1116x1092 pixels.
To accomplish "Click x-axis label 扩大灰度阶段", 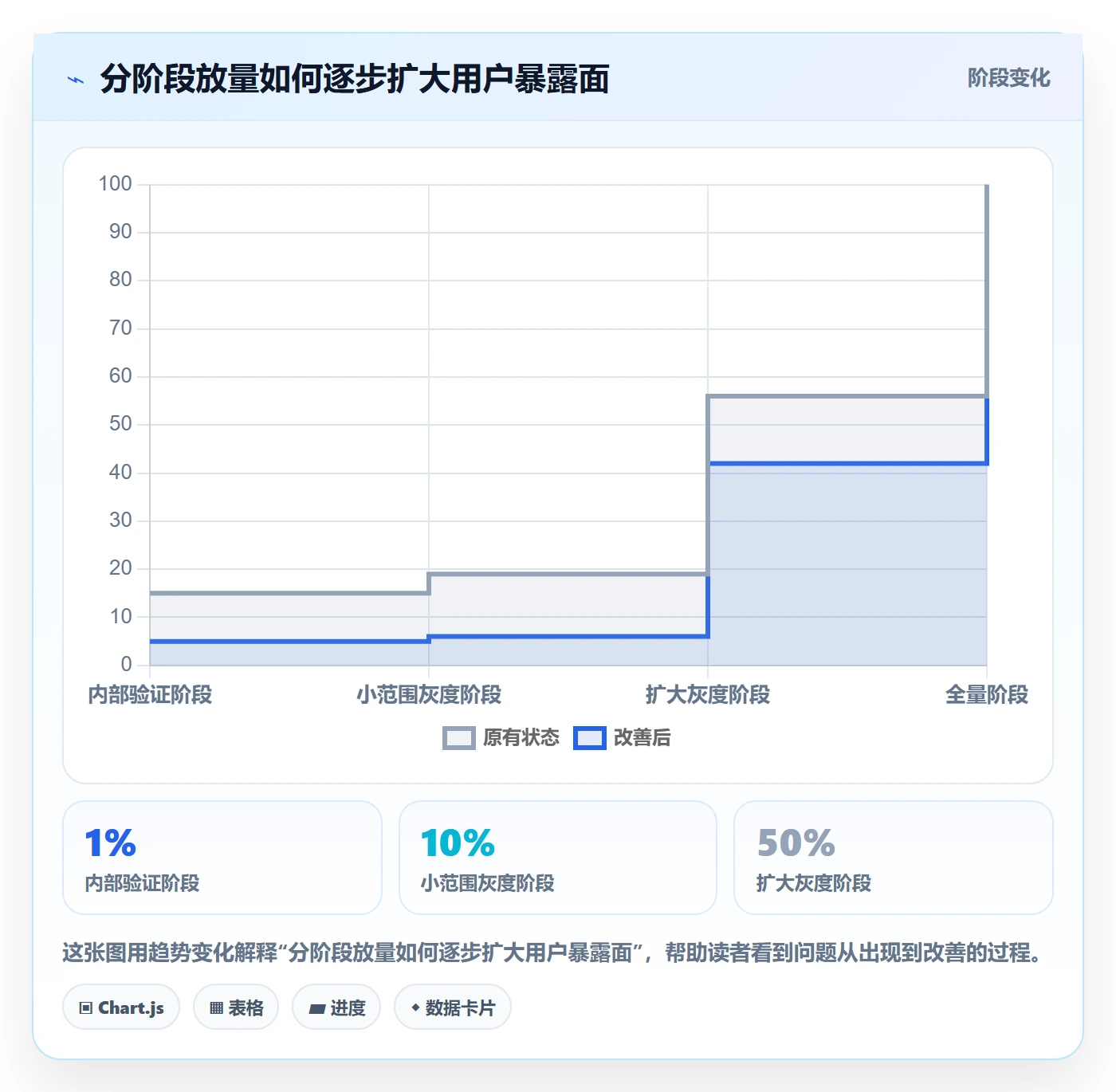I will point(708,695).
